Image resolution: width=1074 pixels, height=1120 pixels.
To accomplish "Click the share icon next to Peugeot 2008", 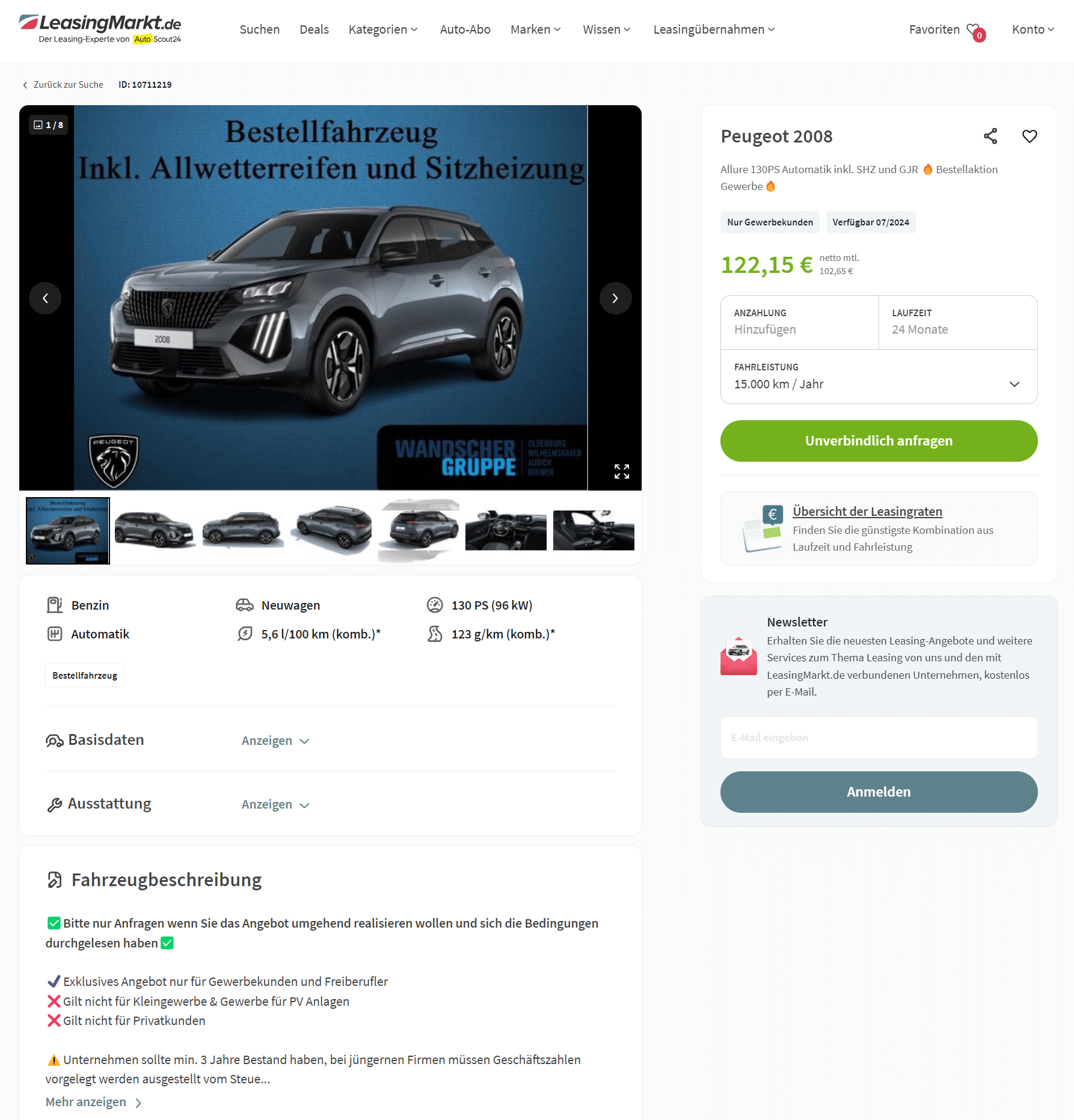I will [990, 136].
